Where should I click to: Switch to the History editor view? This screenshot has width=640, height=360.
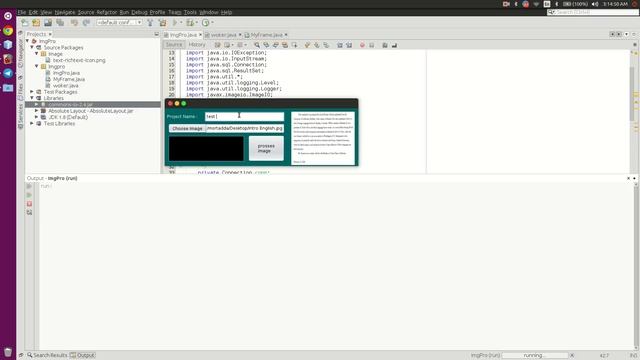(x=197, y=44)
